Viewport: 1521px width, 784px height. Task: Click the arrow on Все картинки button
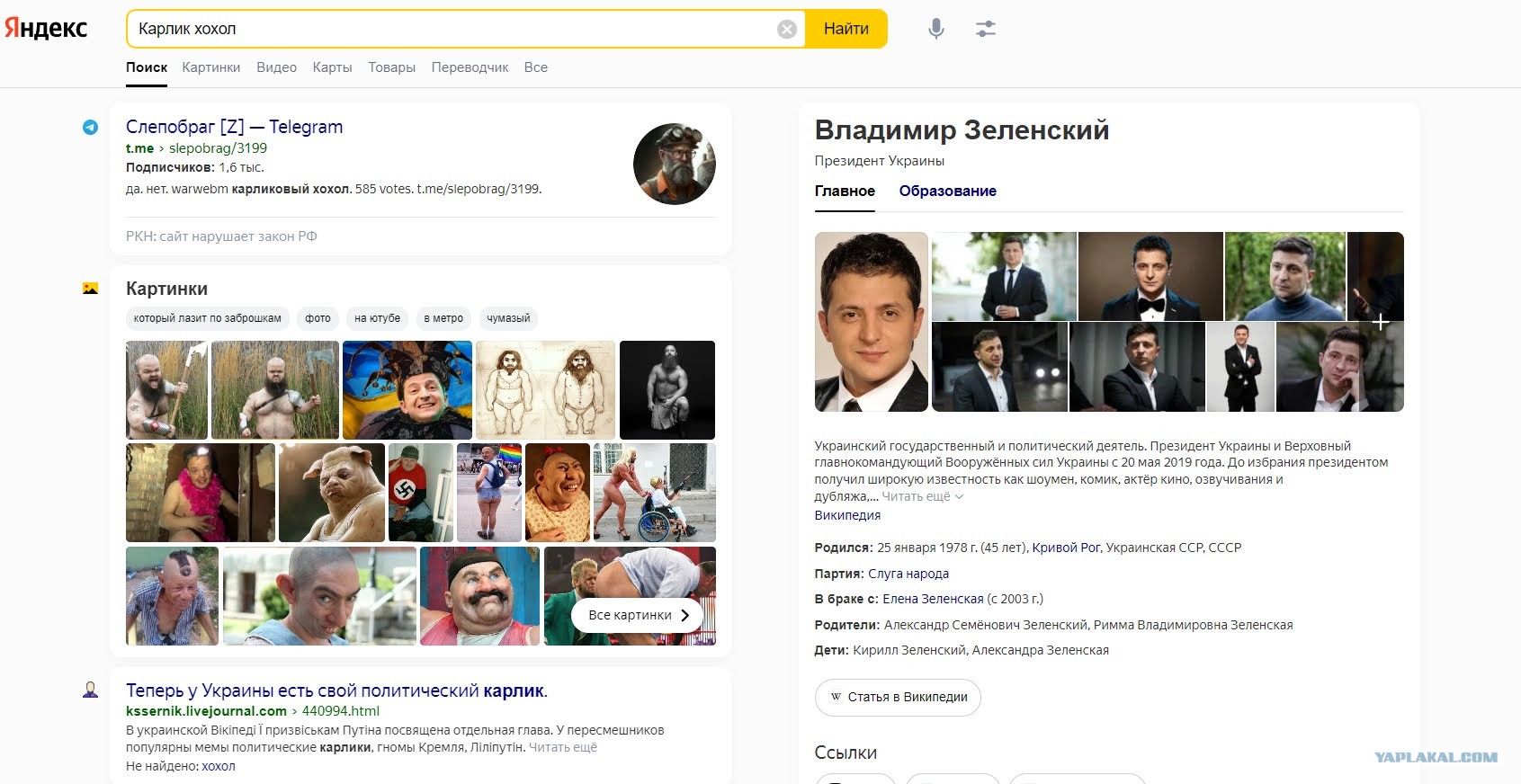pos(684,616)
